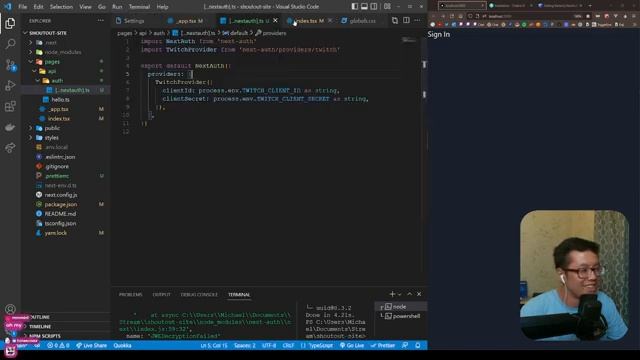Open the Source Control view

pos(10,65)
